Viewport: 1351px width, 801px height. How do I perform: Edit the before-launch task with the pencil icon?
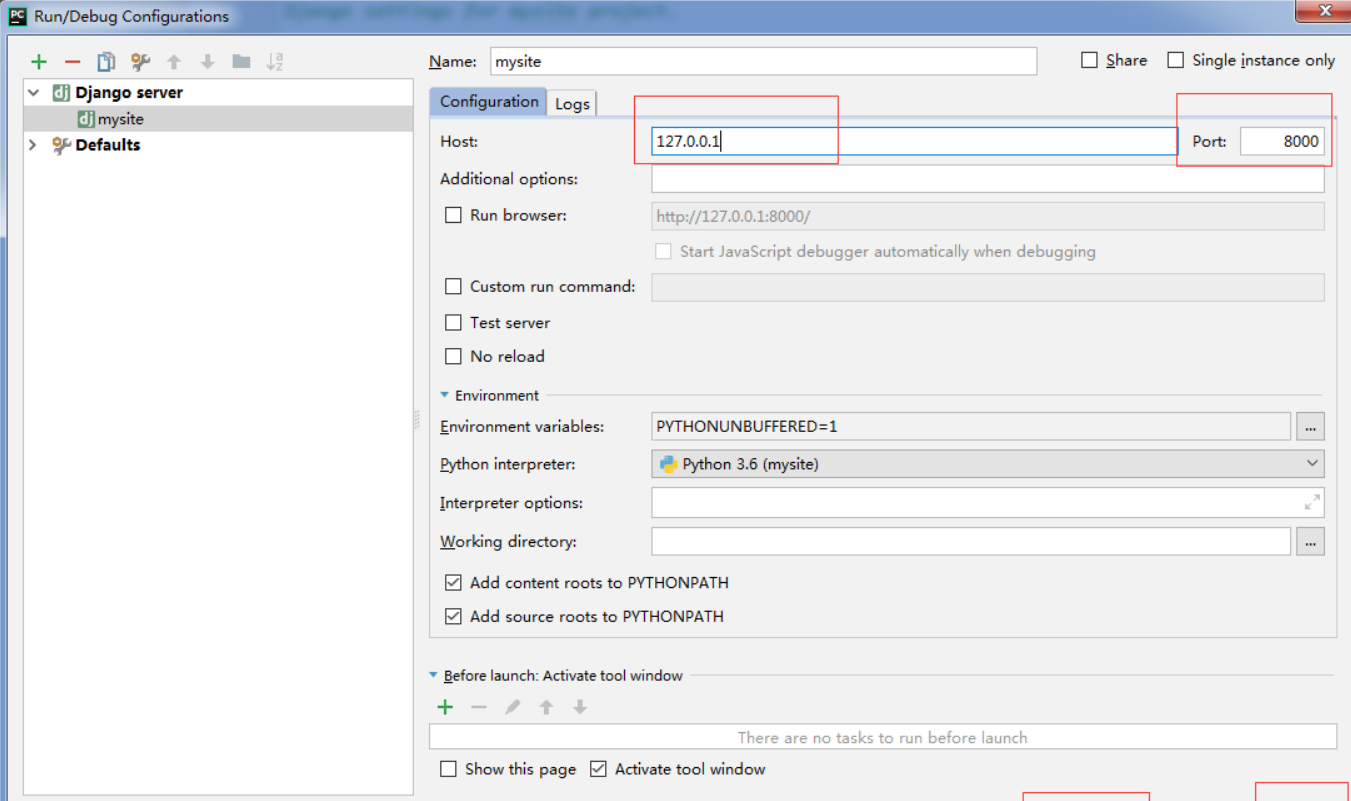[x=512, y=707]
